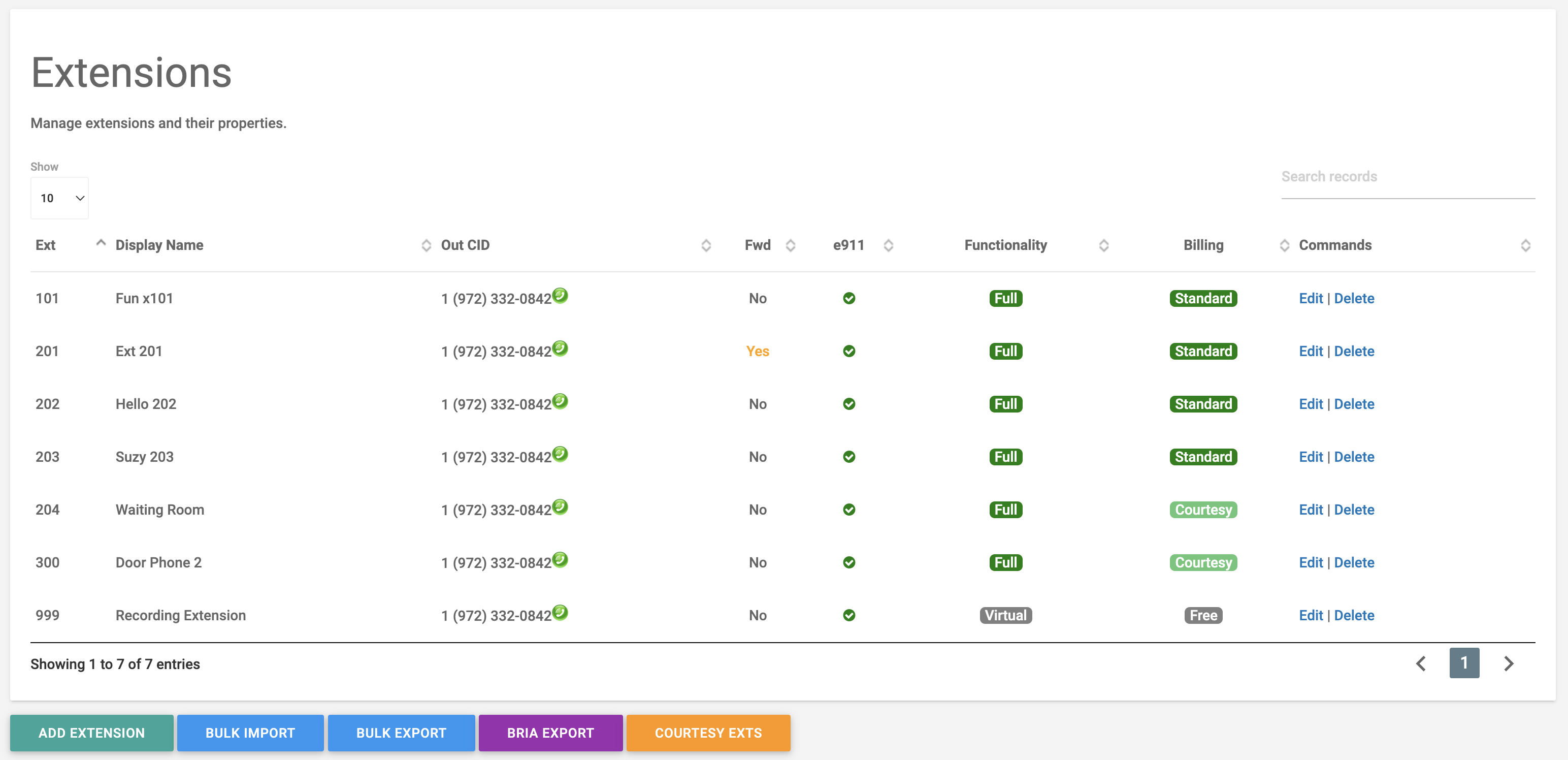The width and height of the screenshot is (1568, 760).
Task: Click the e911 checkmark for extension 201
Action: [849, 352]
